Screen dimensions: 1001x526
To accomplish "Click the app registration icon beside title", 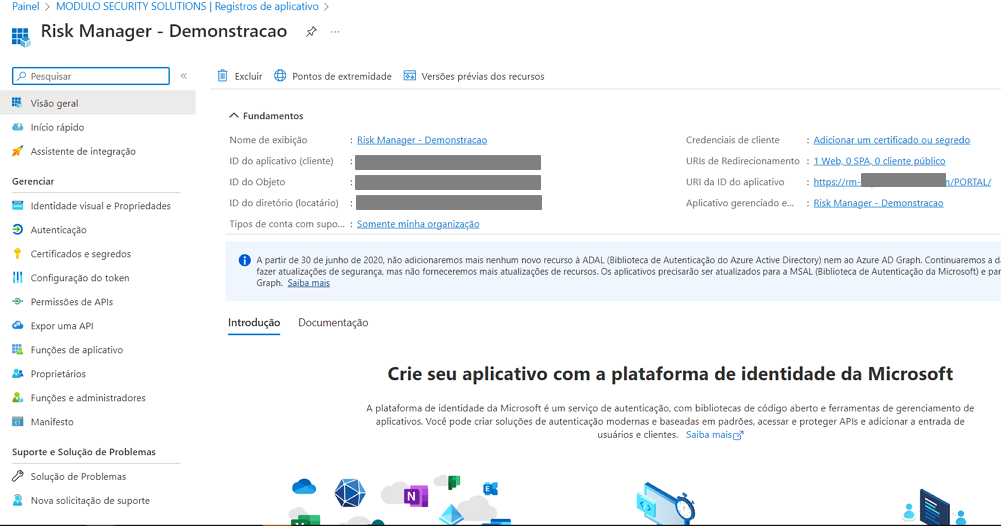I will point(20,37).
